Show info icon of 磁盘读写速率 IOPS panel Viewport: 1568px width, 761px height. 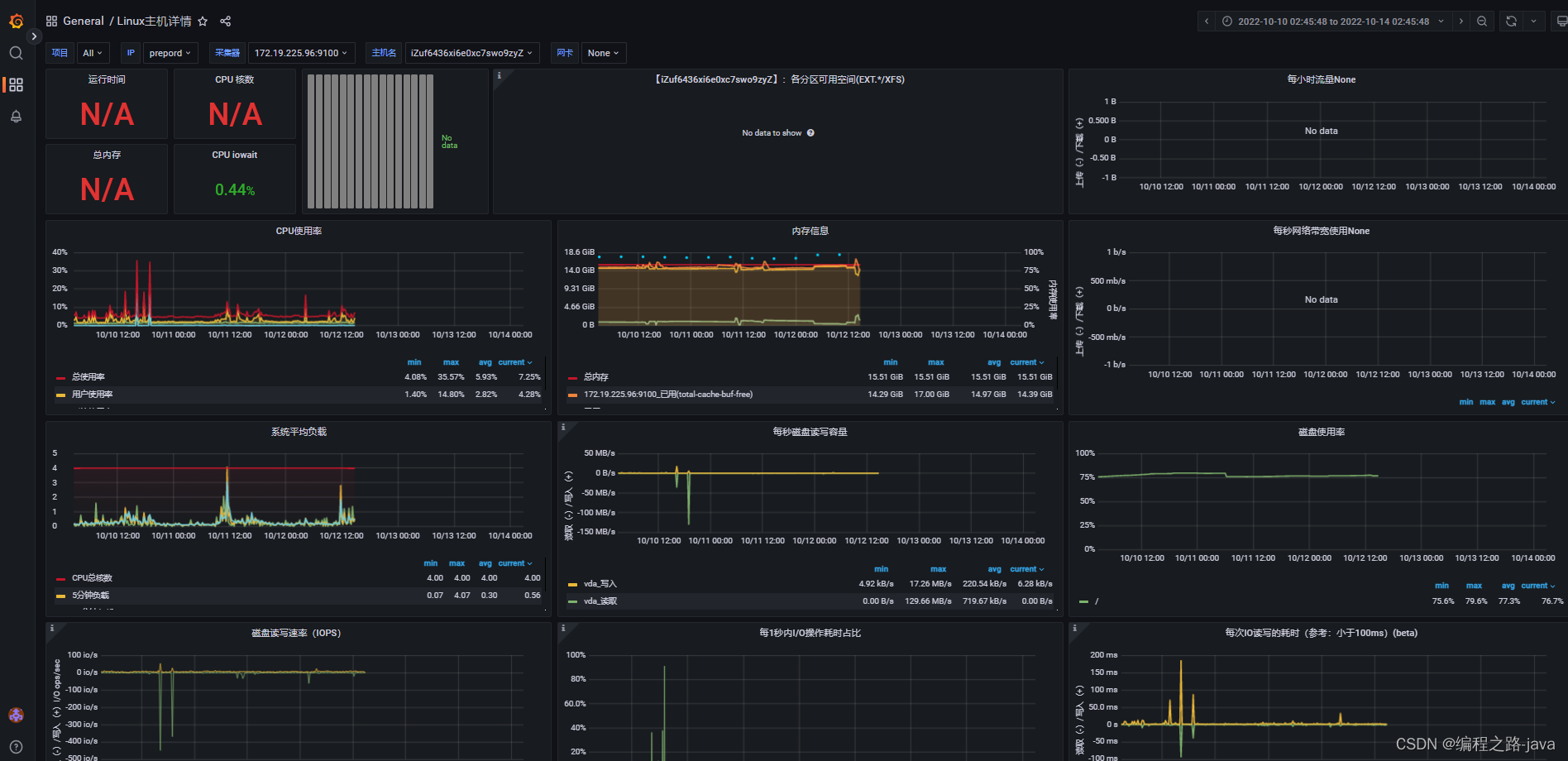click(52, 629)
